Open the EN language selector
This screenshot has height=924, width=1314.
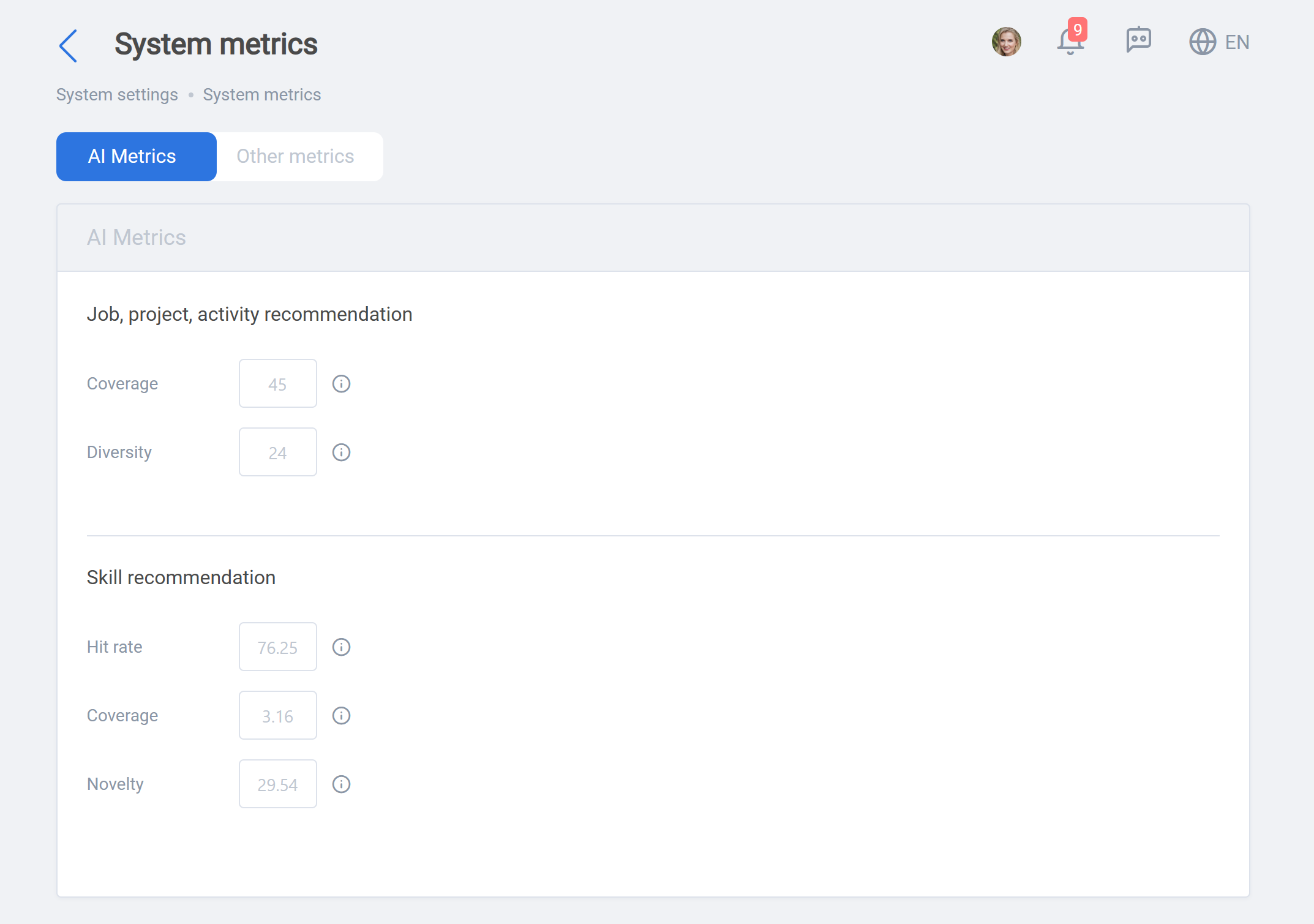click(x=1237, y=42)
